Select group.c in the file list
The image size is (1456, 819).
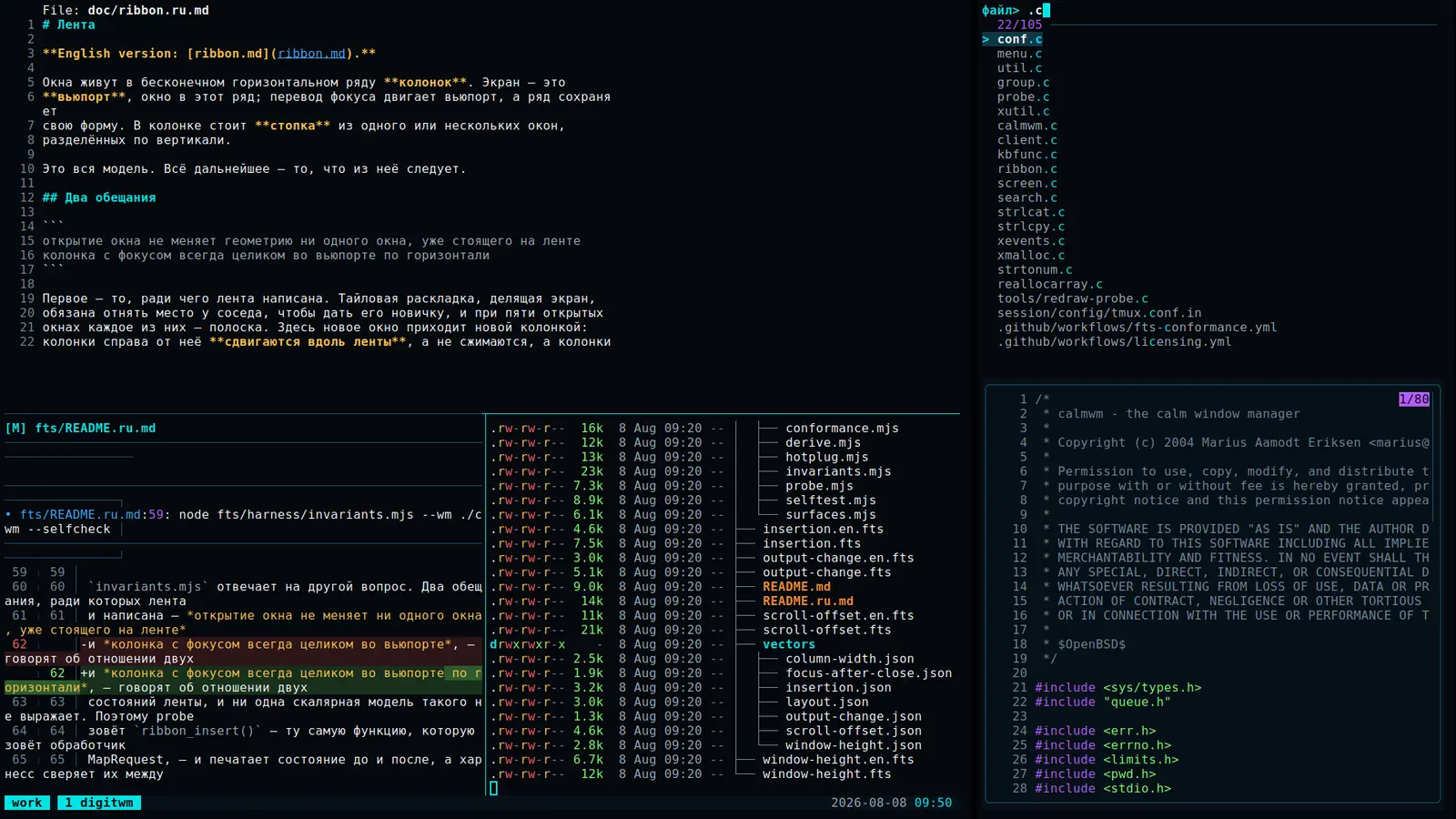pyautogui.click(x=1023, y=83)
